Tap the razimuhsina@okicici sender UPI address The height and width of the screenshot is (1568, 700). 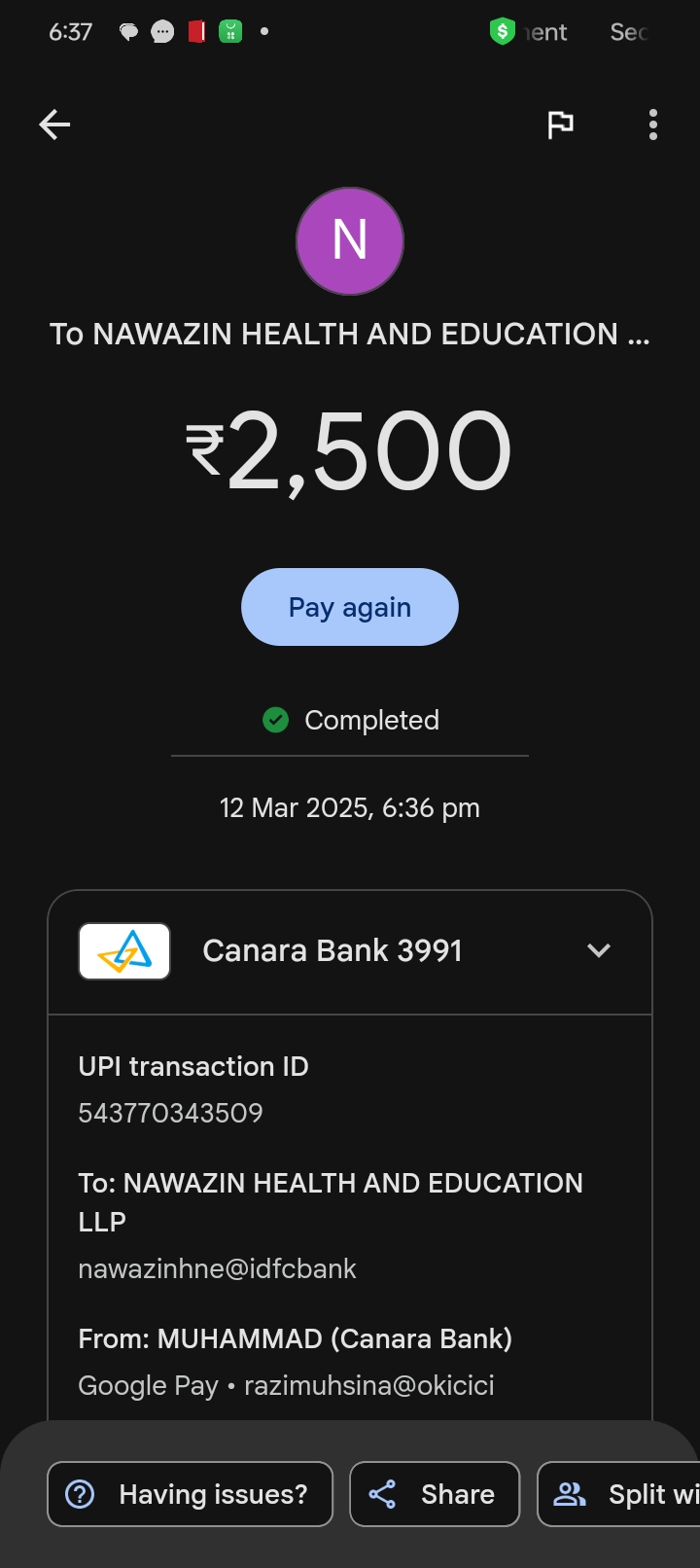click(369, 1385)
